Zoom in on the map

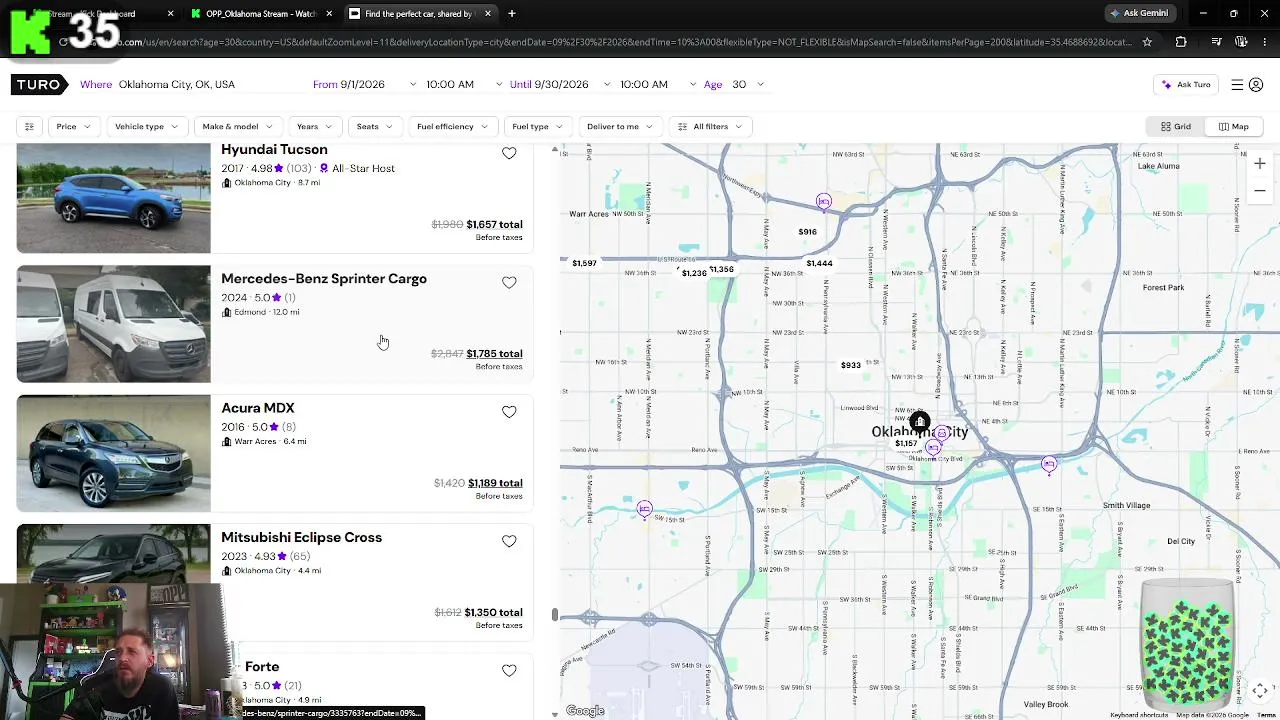click(x=1260, y=163)
